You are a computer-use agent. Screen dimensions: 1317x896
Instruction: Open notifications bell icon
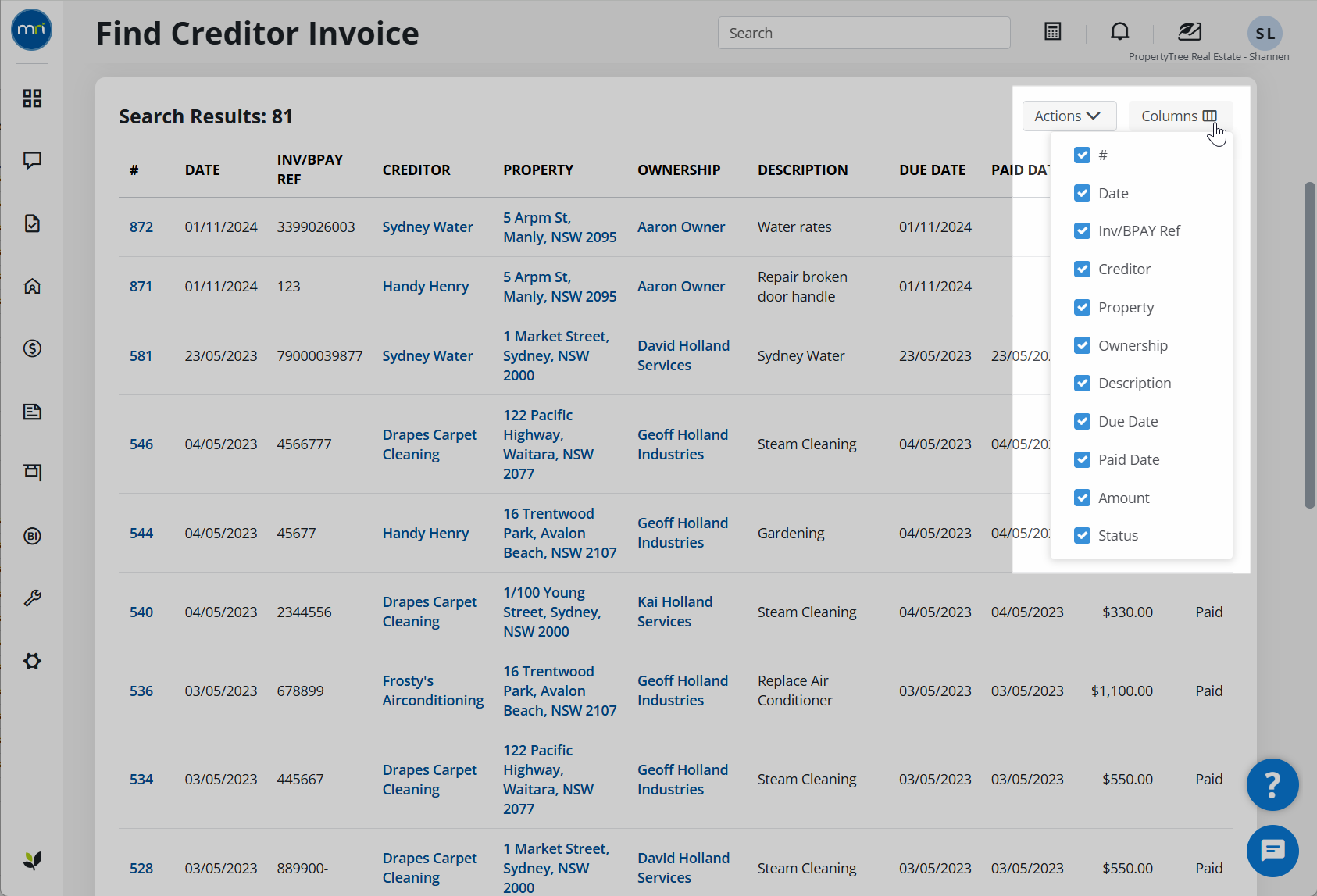(x=1119, y=32)
